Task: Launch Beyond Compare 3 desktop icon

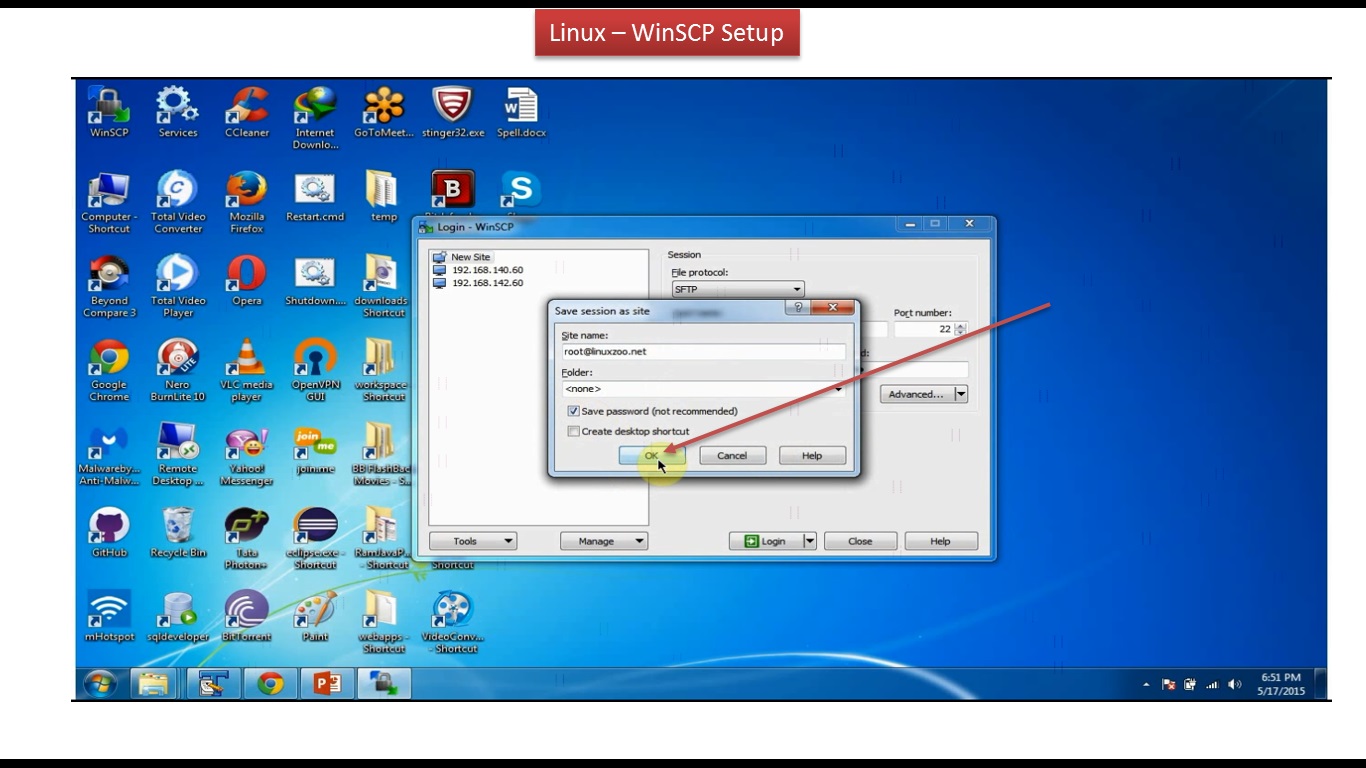Action: click(109, 286)
